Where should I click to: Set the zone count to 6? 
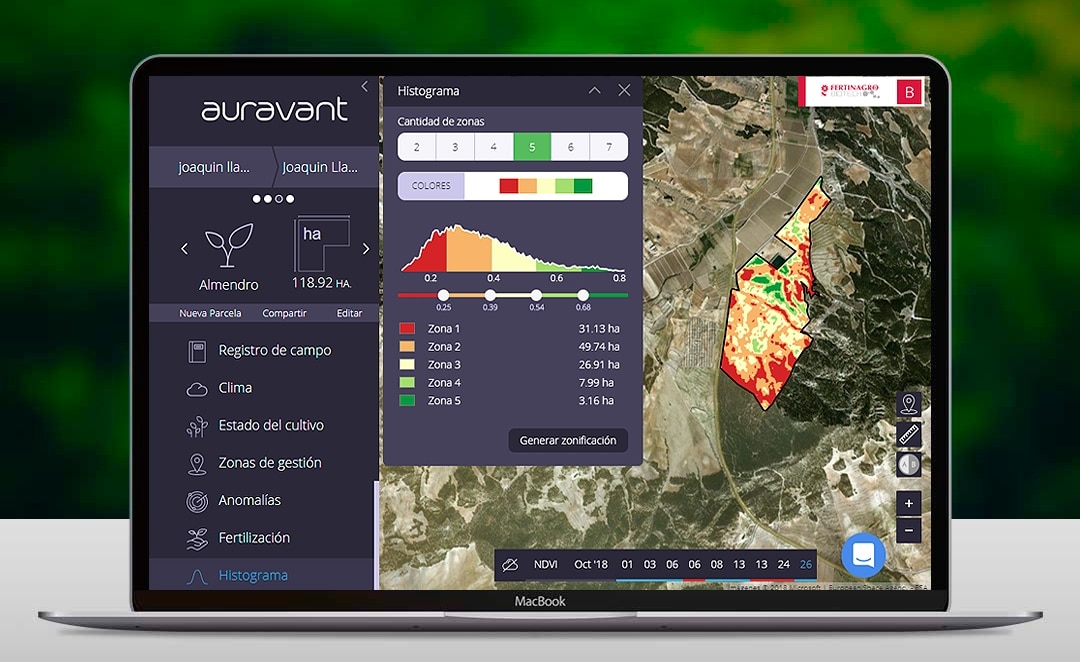pos(570,147)
